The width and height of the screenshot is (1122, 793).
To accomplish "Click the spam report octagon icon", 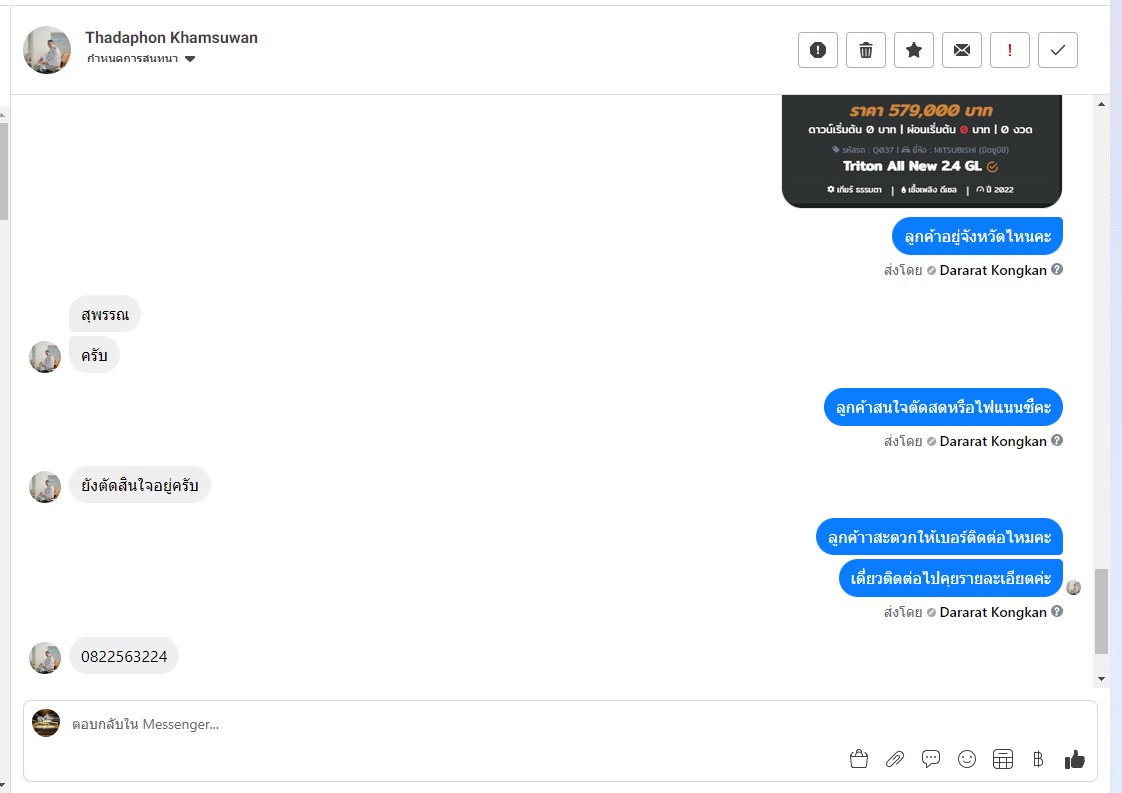I will tap(817, 50).
